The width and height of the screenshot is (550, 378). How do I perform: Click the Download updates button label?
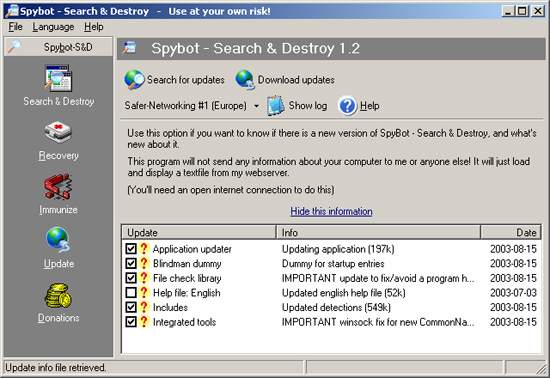(296, 80)
